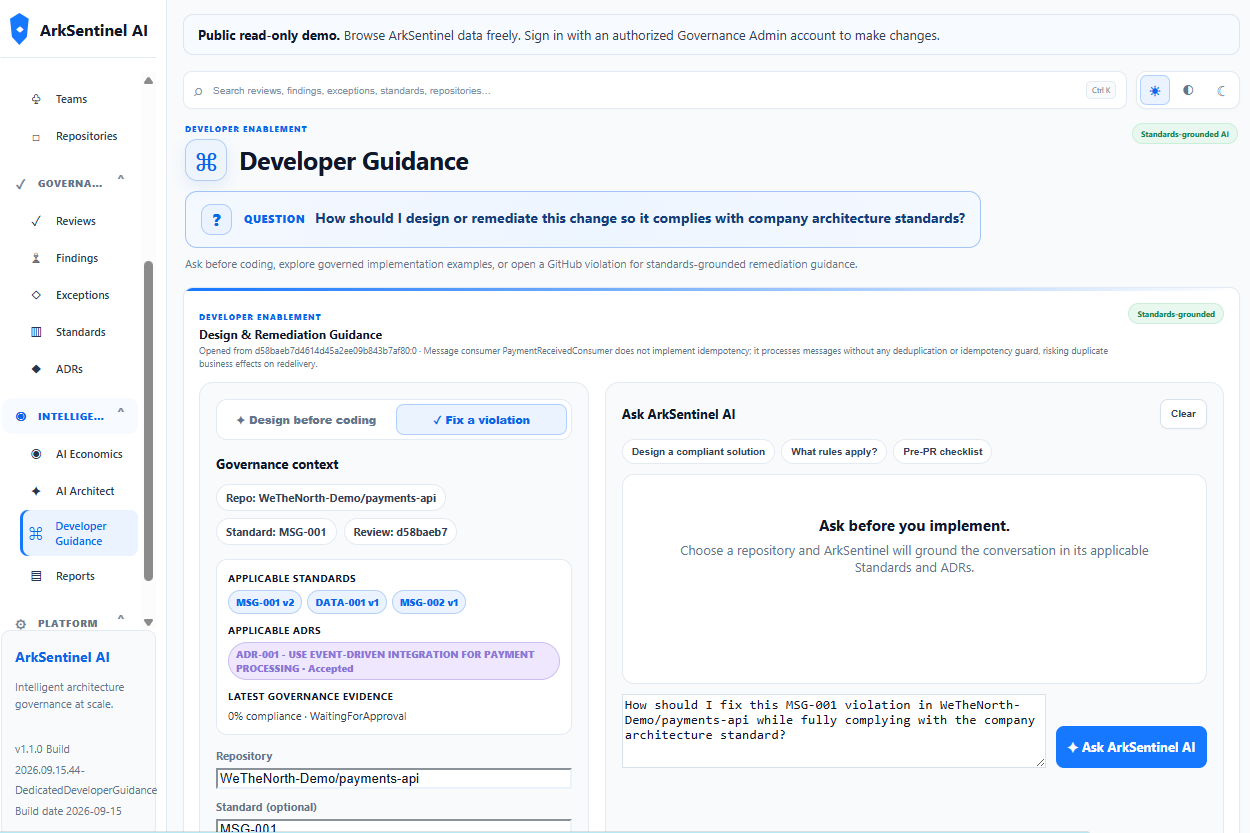Click Standard: MSG-001 context chip
1250x833 pixels.
pos(276,532)
